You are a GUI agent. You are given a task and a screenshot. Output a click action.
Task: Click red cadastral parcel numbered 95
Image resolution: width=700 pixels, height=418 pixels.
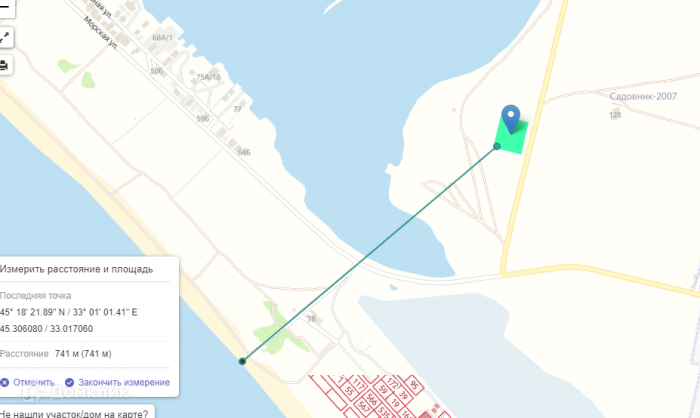pos(414,385)
